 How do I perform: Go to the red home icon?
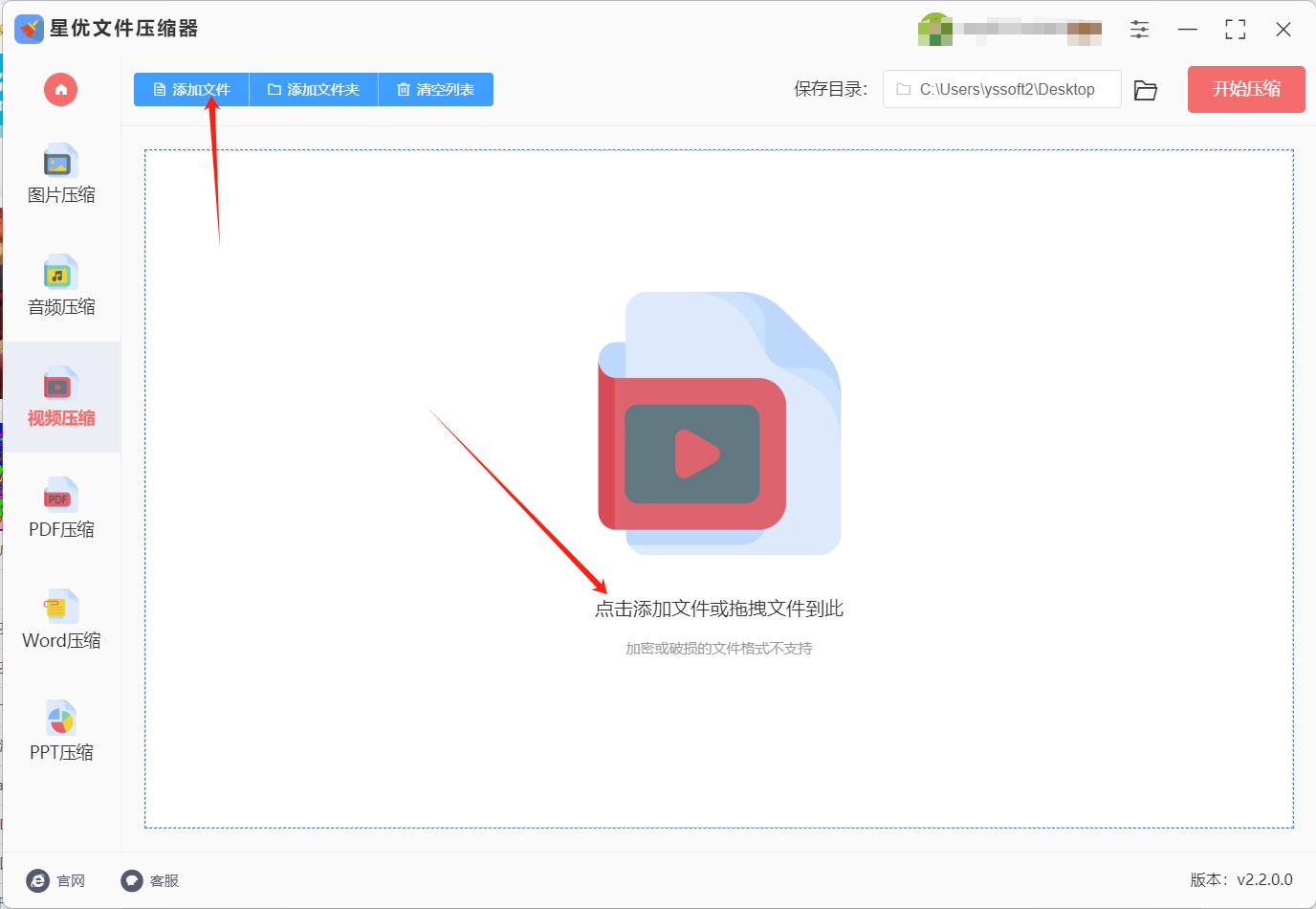60,90
